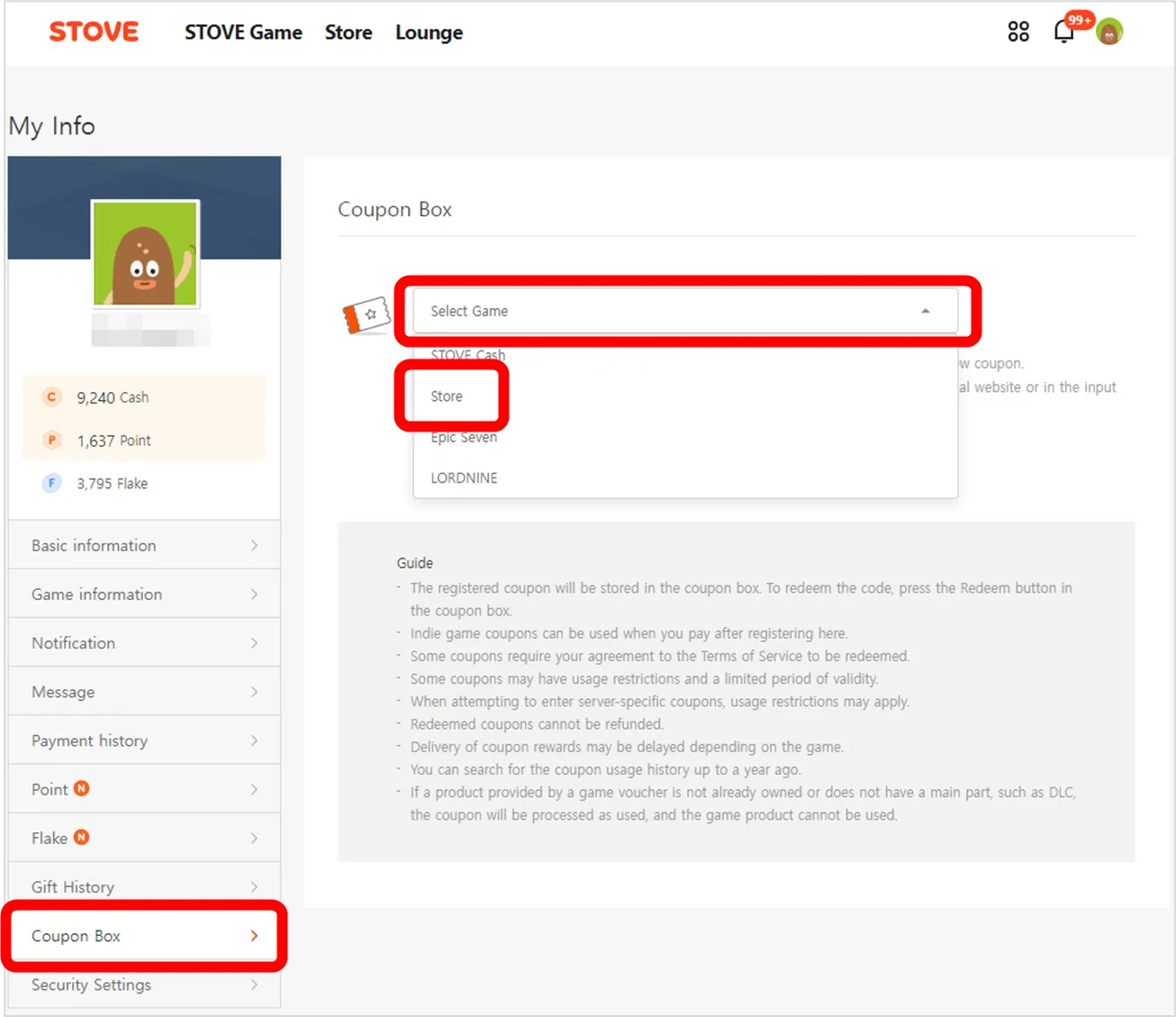Open Game information in sidebar
This screenshot has width=1176, height=1017.
click(x=144, y=594)
